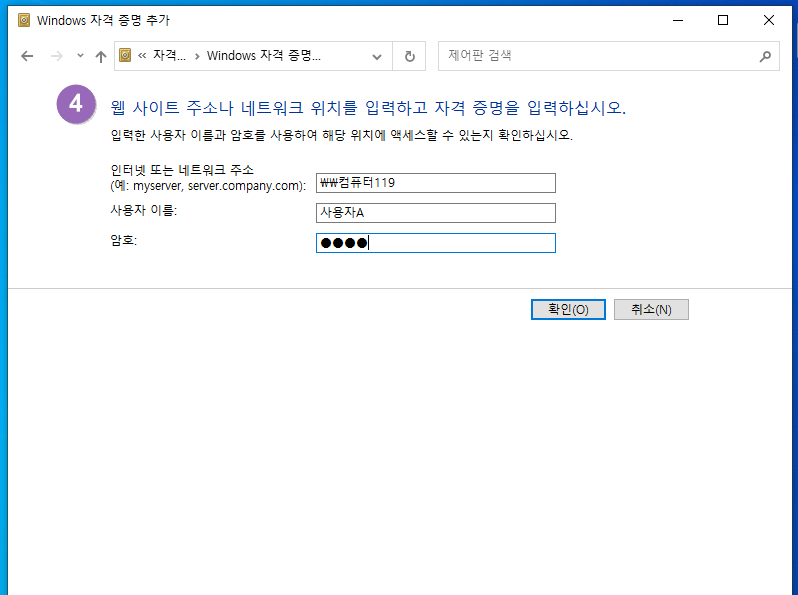798x595 pixels.
Task: Go up one level with the up arrow
Action: [x=101, y=56]
